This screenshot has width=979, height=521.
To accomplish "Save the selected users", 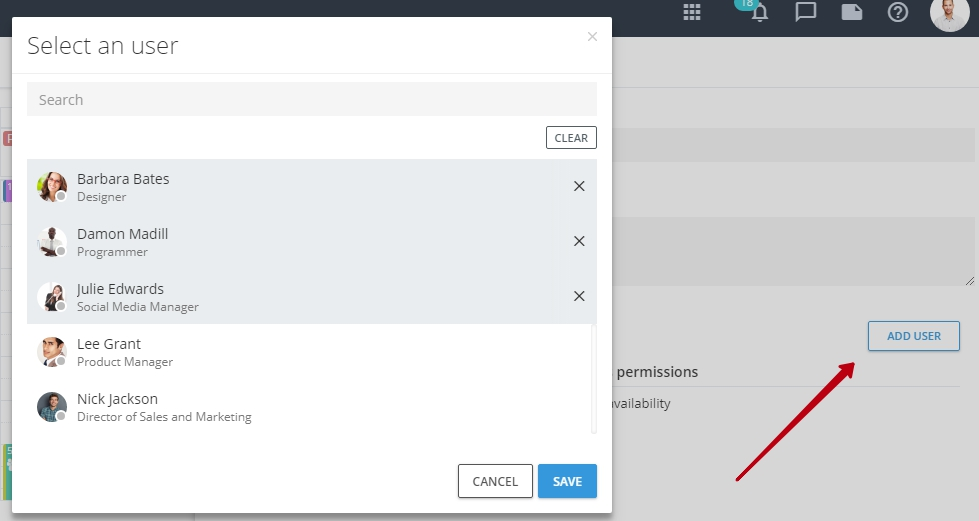I will tap(568, 481).
